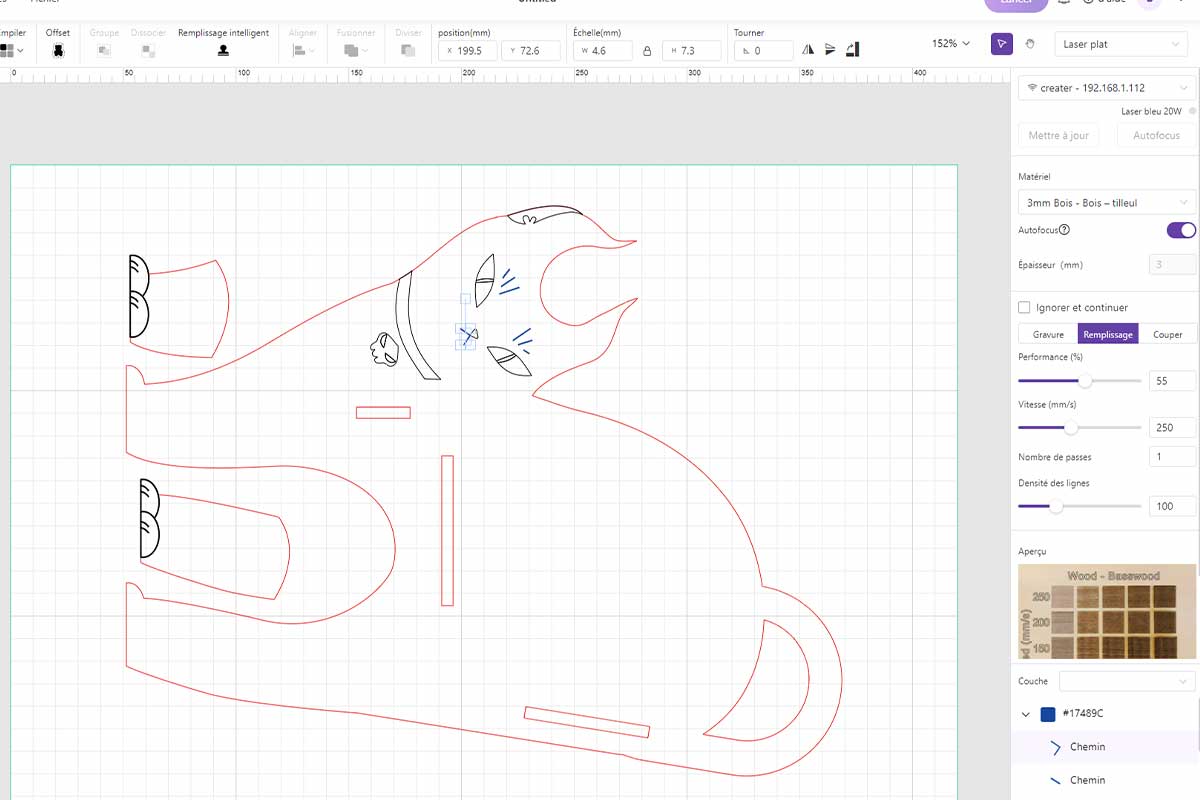Image resolution: width=1200 pixels, height=800 pixels.
Task: Open the Couche layer dropdown
Action: pos(1128,681)
